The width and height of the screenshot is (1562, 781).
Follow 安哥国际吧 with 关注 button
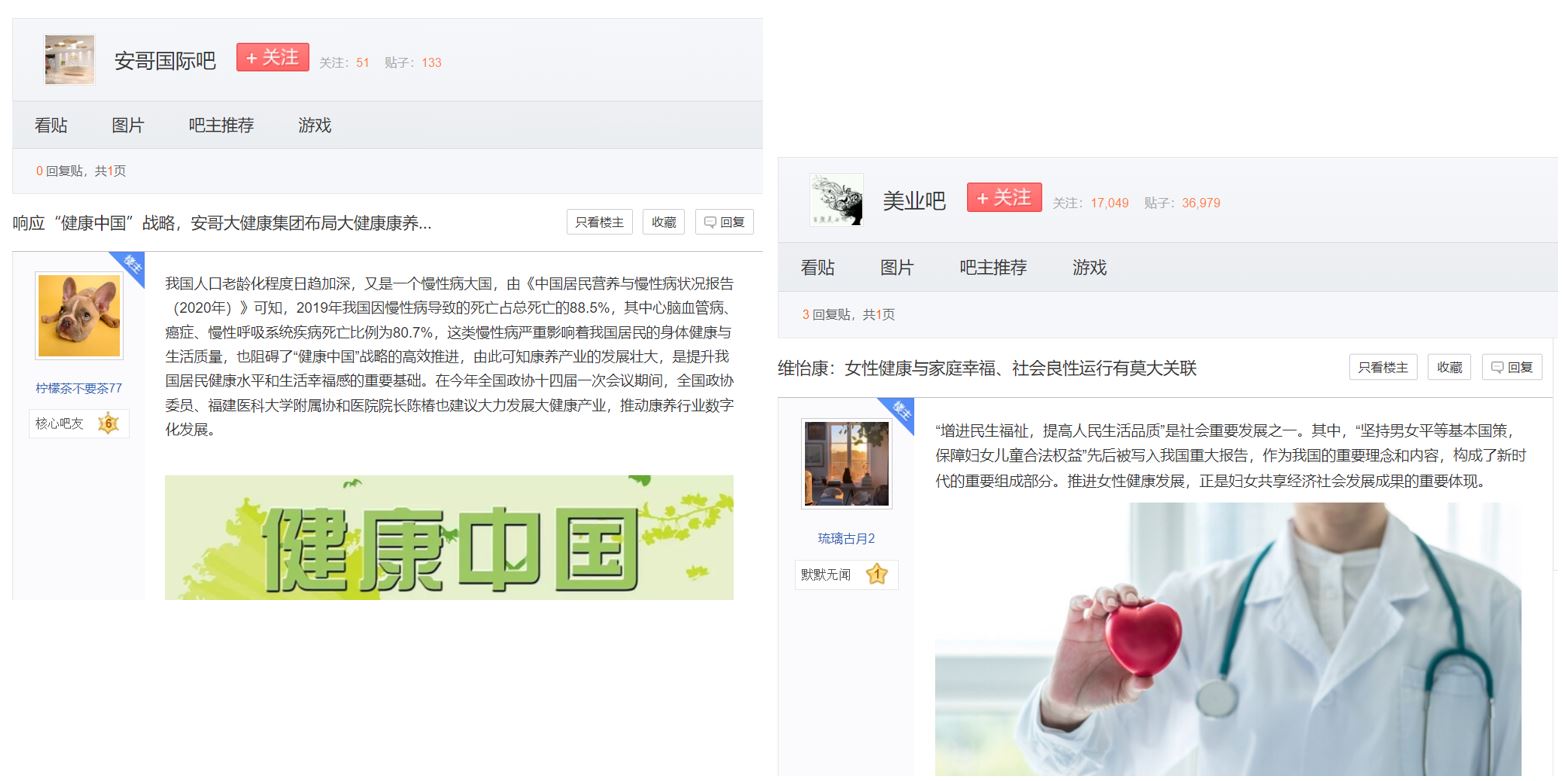[272, 57]
